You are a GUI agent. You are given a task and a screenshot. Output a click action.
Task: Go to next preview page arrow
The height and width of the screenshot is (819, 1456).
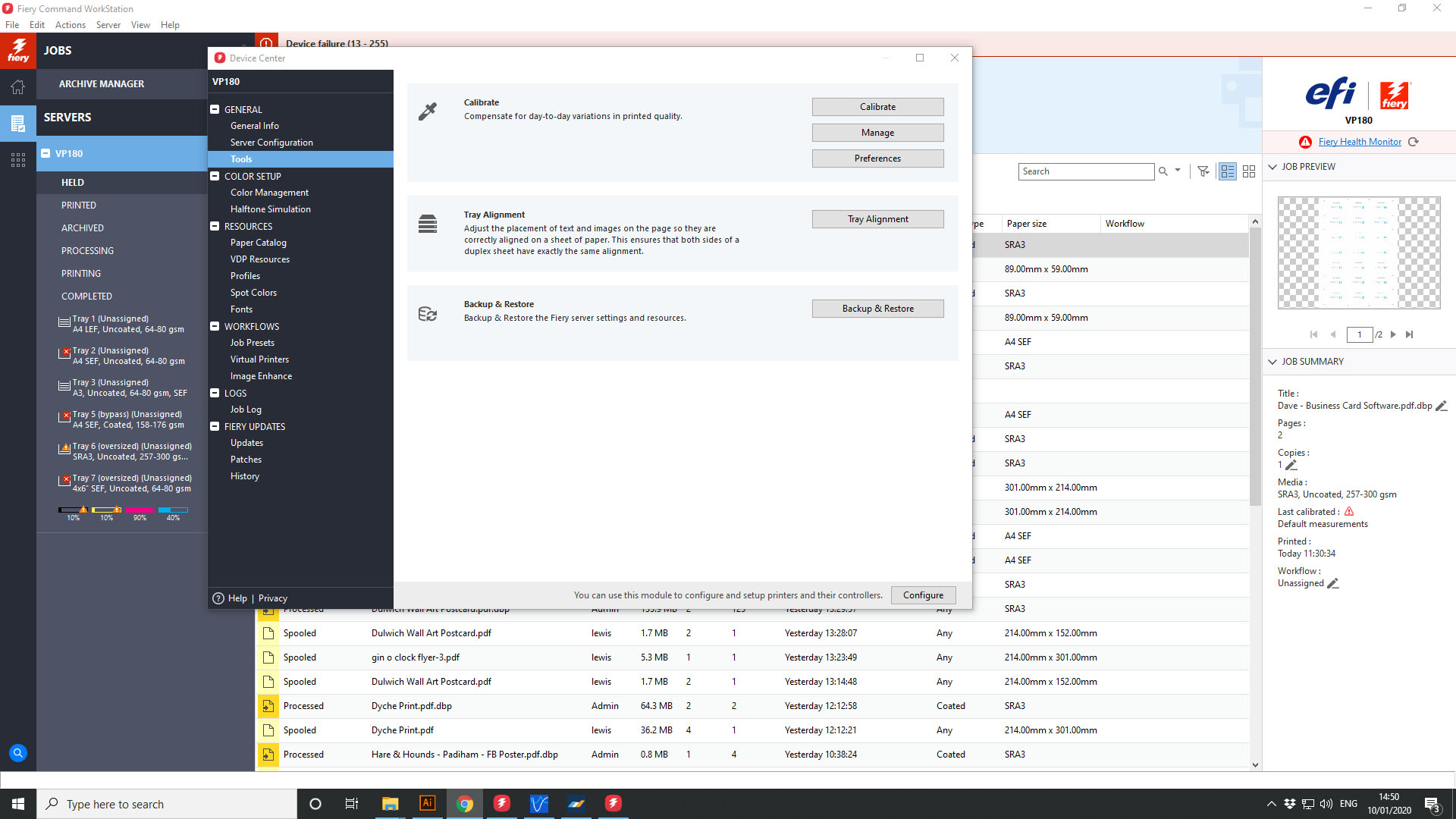tap(1393, 334)
